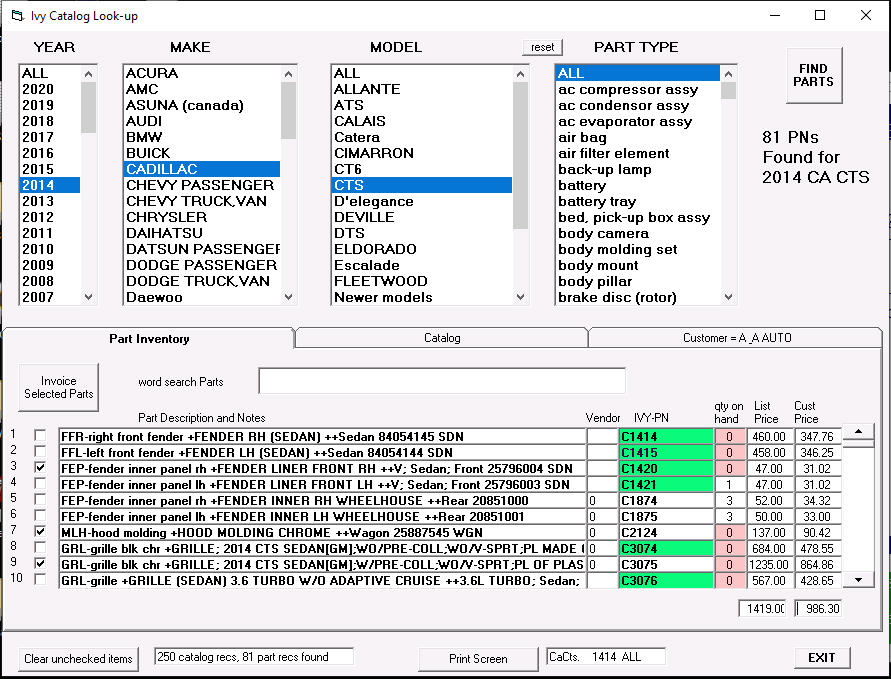Image resolution: width=891 pixels, height=679 pixels.
Task: Check row 5 FENDER INNER RH WHEELHOUSE checkbox
Action: point(40,499)
